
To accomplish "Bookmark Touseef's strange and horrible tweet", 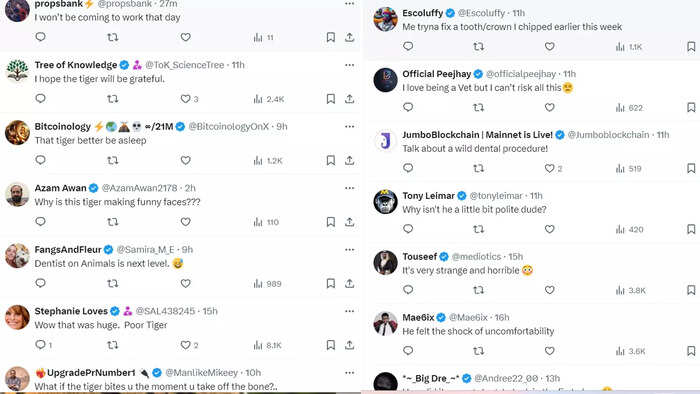I will pos(691,290).
